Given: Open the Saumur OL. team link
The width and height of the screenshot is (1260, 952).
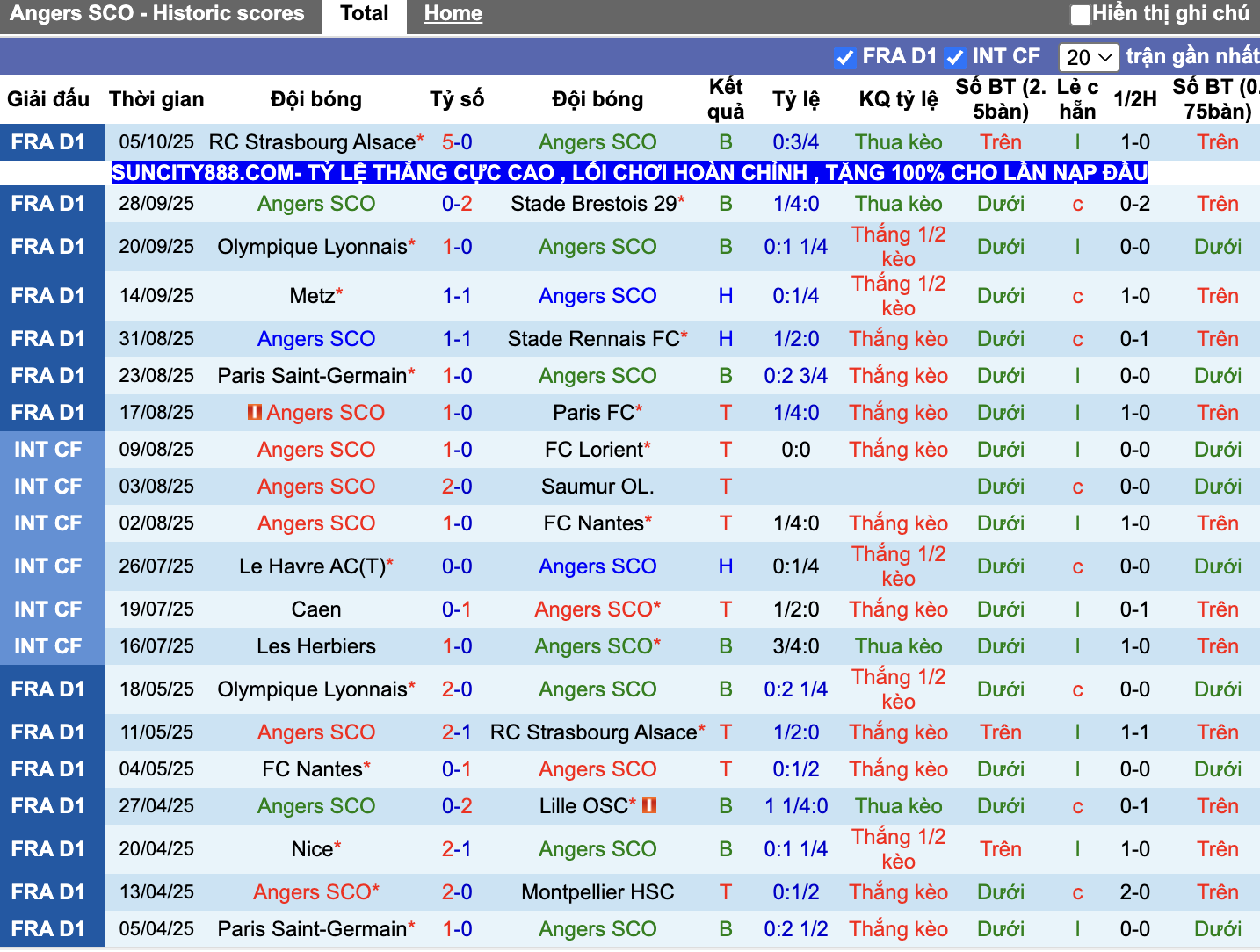Looking at the screenshot, I should coord(597,487).
